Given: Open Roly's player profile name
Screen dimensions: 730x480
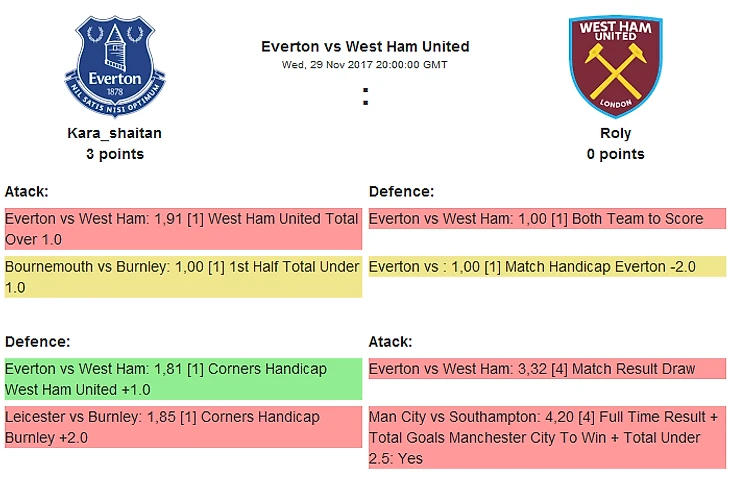Looking at the screenshot, I should click(x=615, y=133).
